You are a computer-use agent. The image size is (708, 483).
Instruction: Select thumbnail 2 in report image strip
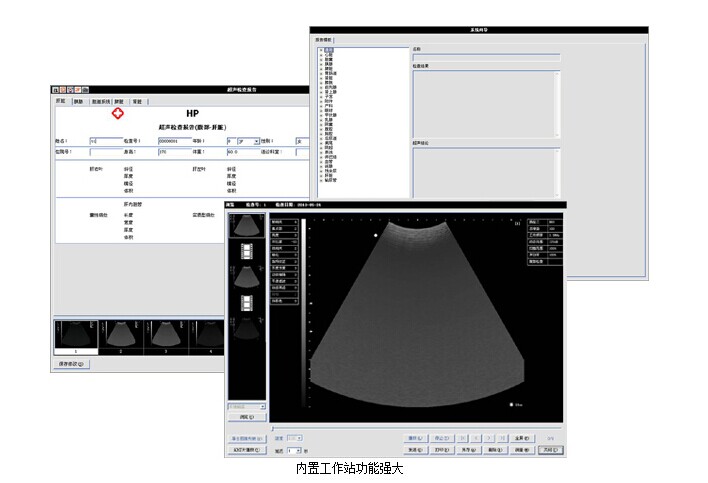pos(122,336)
